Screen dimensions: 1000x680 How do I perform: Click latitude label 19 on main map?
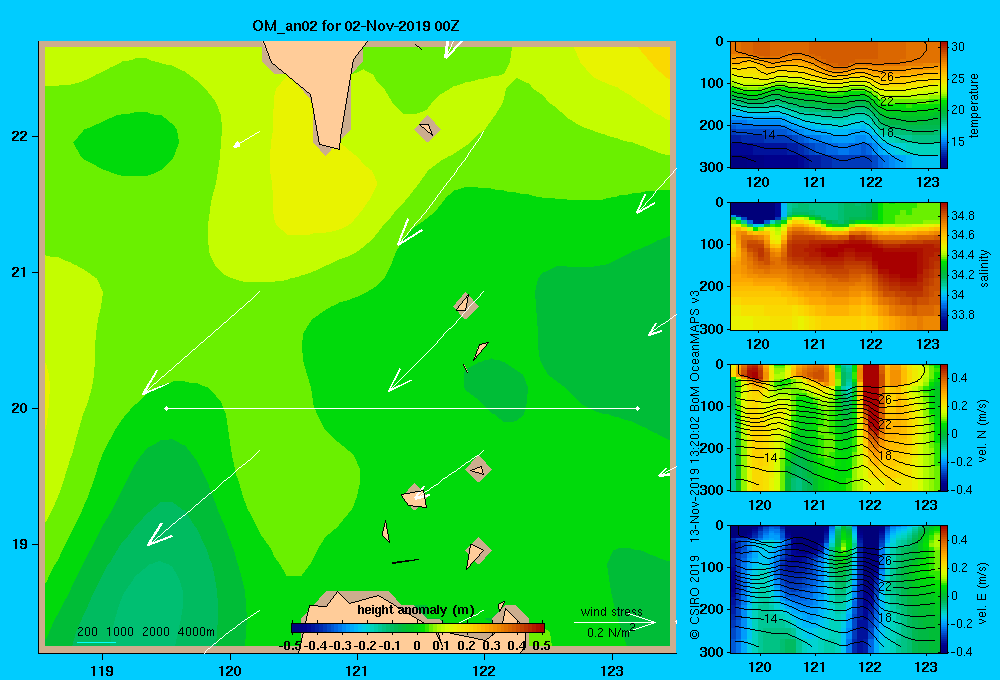(20, 544)
